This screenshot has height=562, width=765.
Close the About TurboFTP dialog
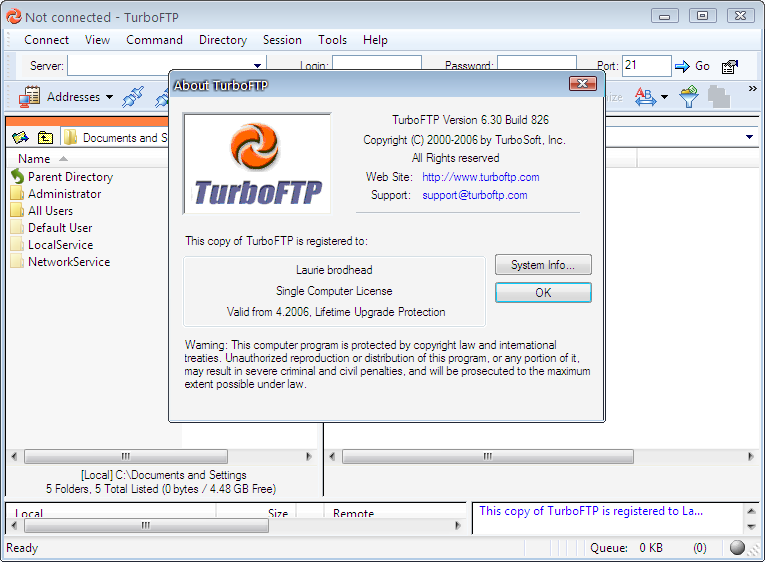pyautogui.click(x=583, y=84)
